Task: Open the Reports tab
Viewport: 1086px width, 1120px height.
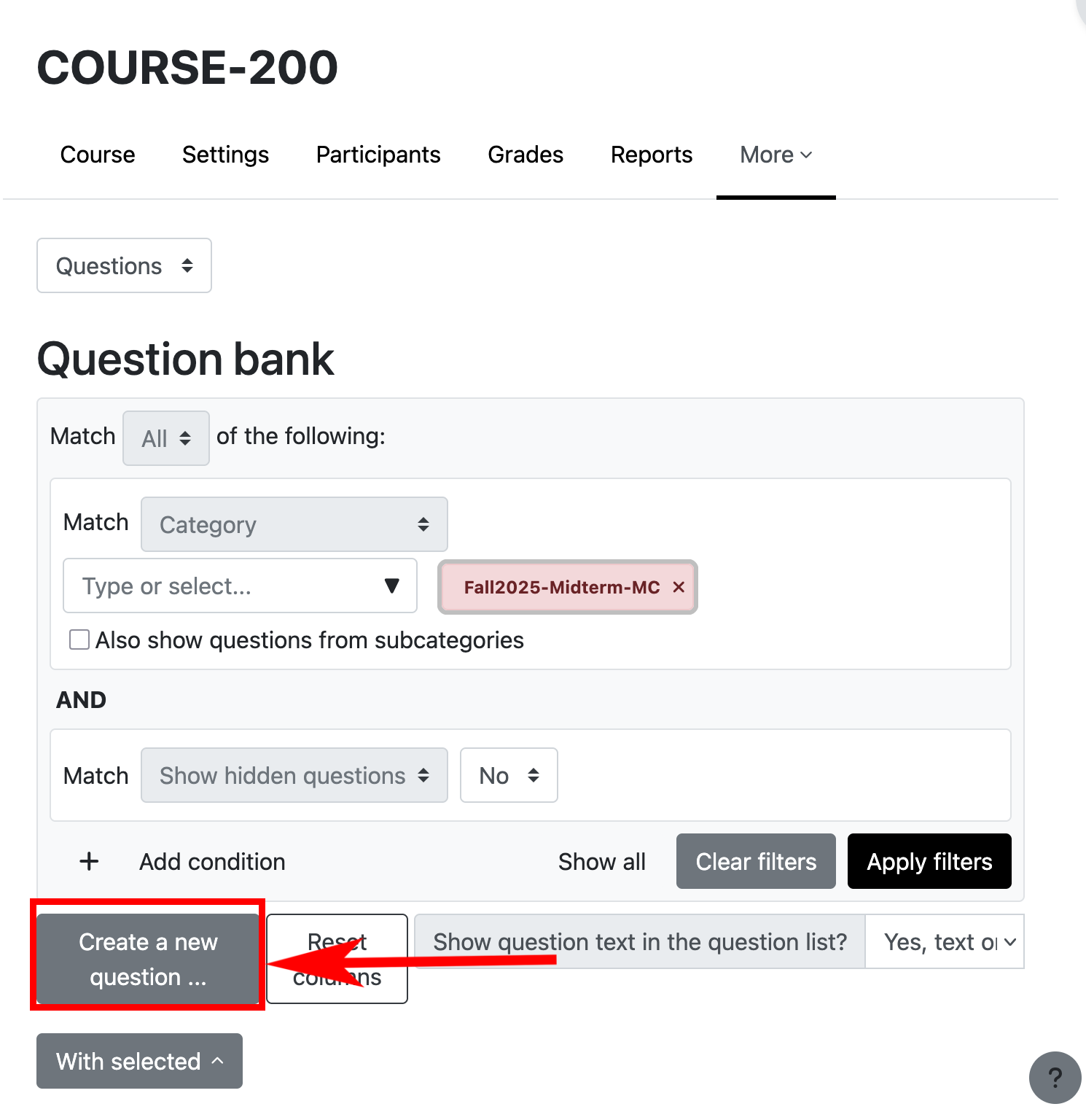Action: pos(651,155)
